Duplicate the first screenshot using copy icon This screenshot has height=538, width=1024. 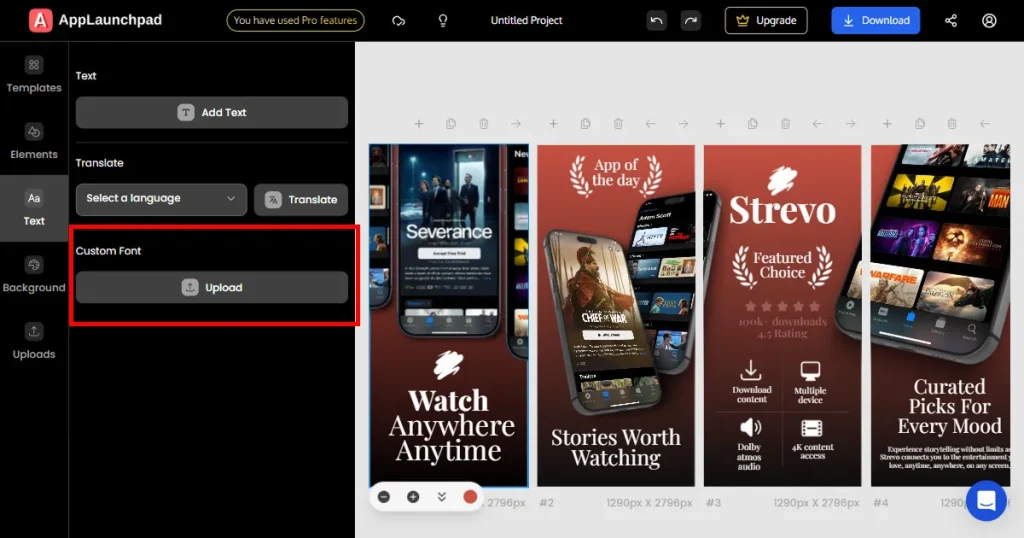click(451, 124)
